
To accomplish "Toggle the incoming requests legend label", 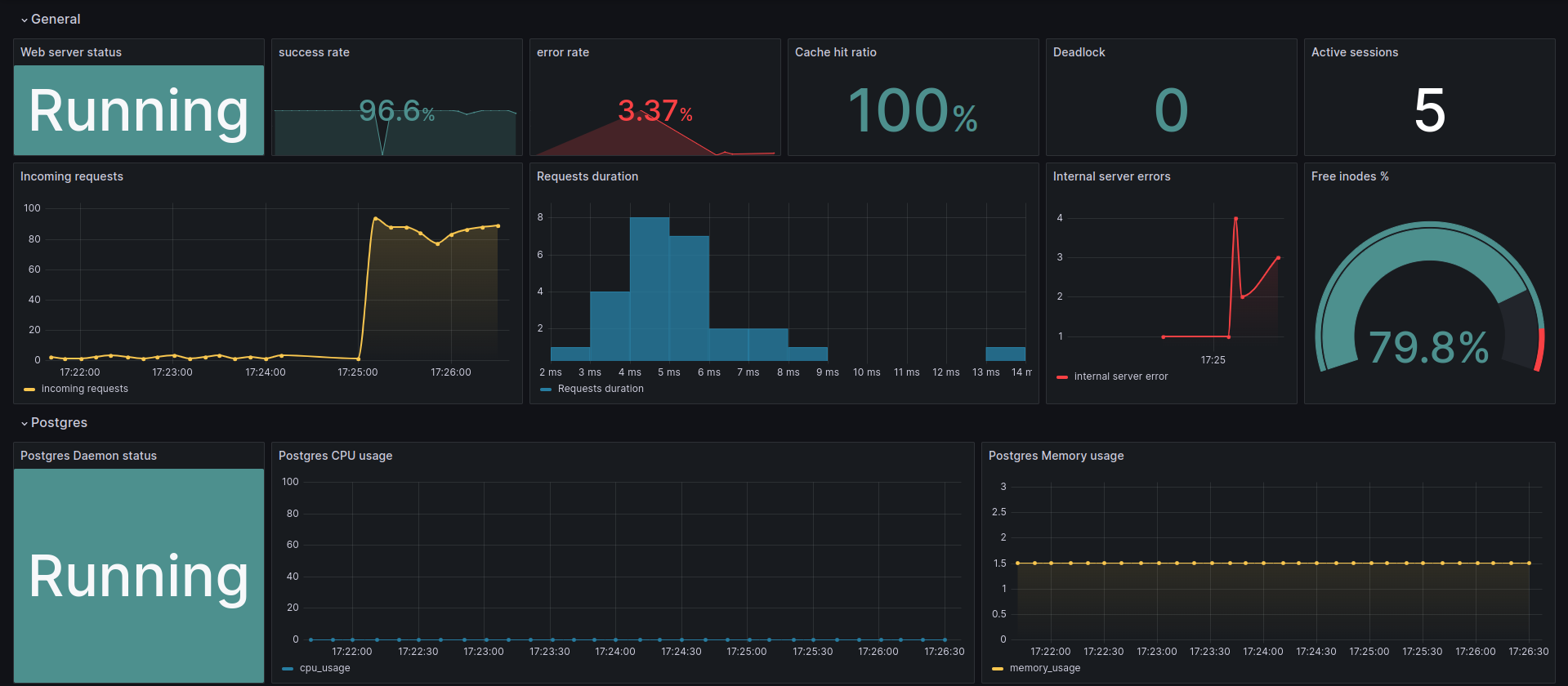I will pyautogui.click(x=84, y=389).
